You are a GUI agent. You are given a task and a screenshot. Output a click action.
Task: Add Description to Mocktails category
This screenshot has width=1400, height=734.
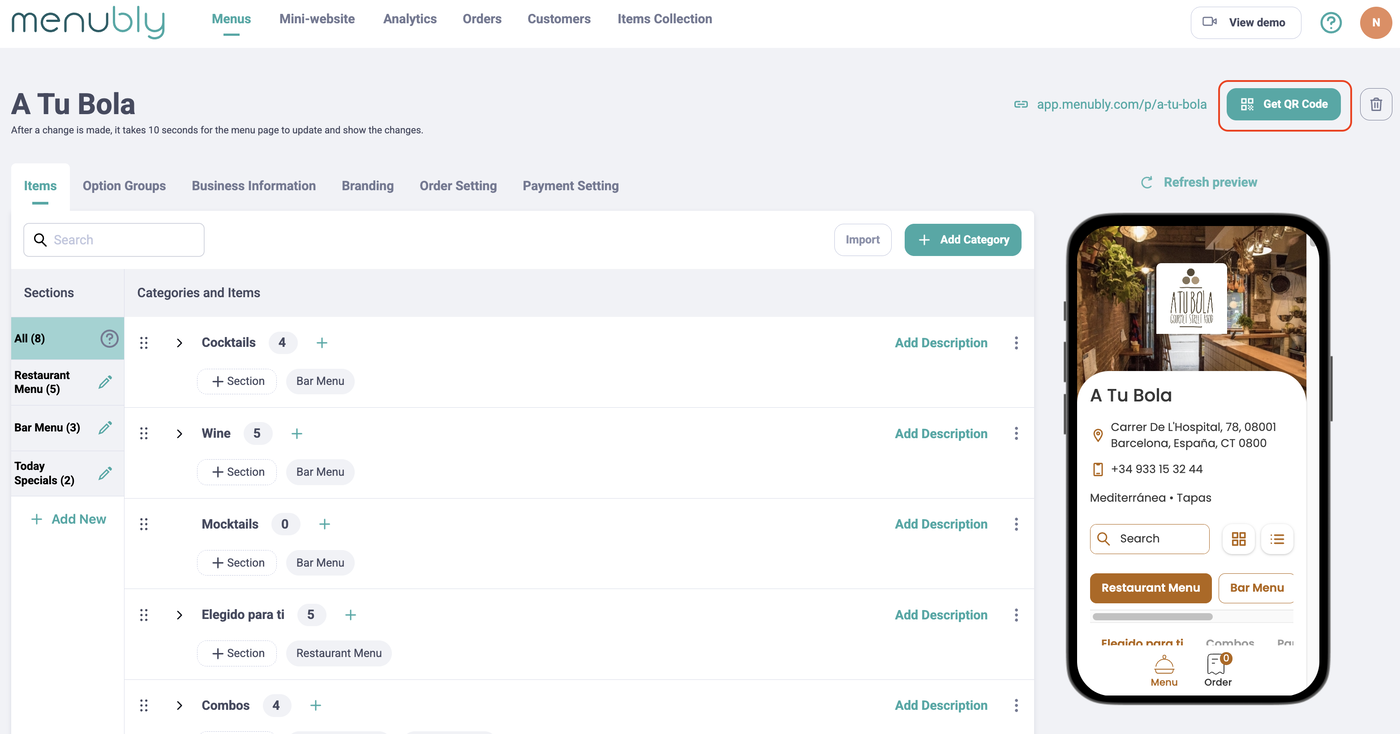click(x=941, y=524)
